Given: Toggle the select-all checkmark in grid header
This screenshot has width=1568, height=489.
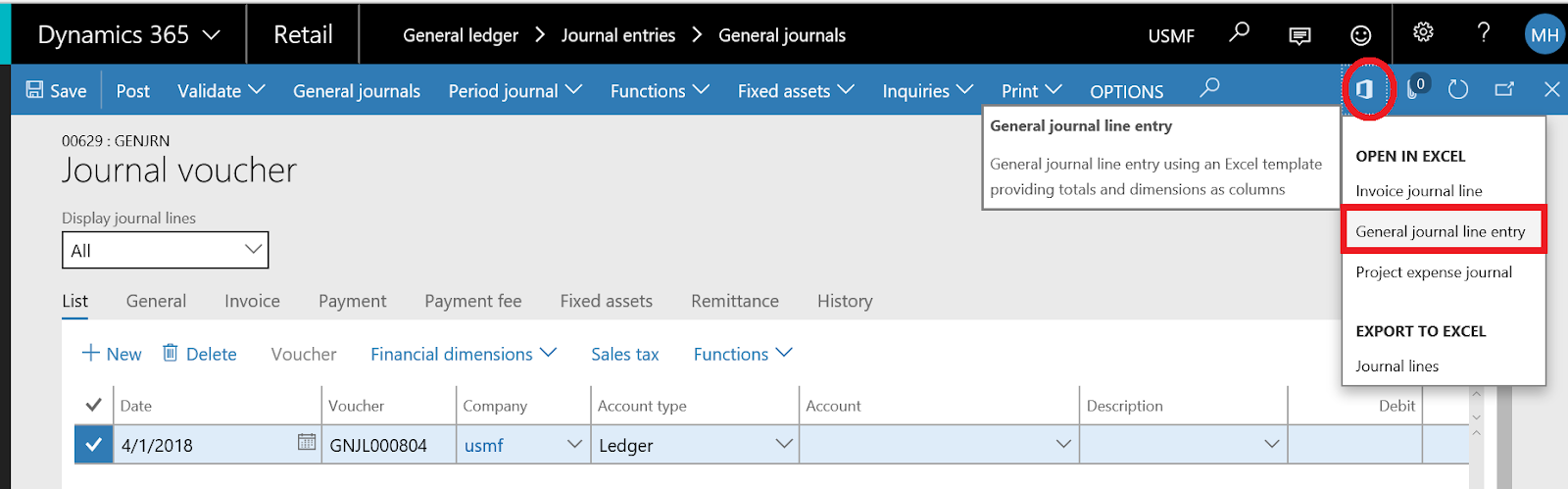Looking at the screenshot, I should coord(93,405).
